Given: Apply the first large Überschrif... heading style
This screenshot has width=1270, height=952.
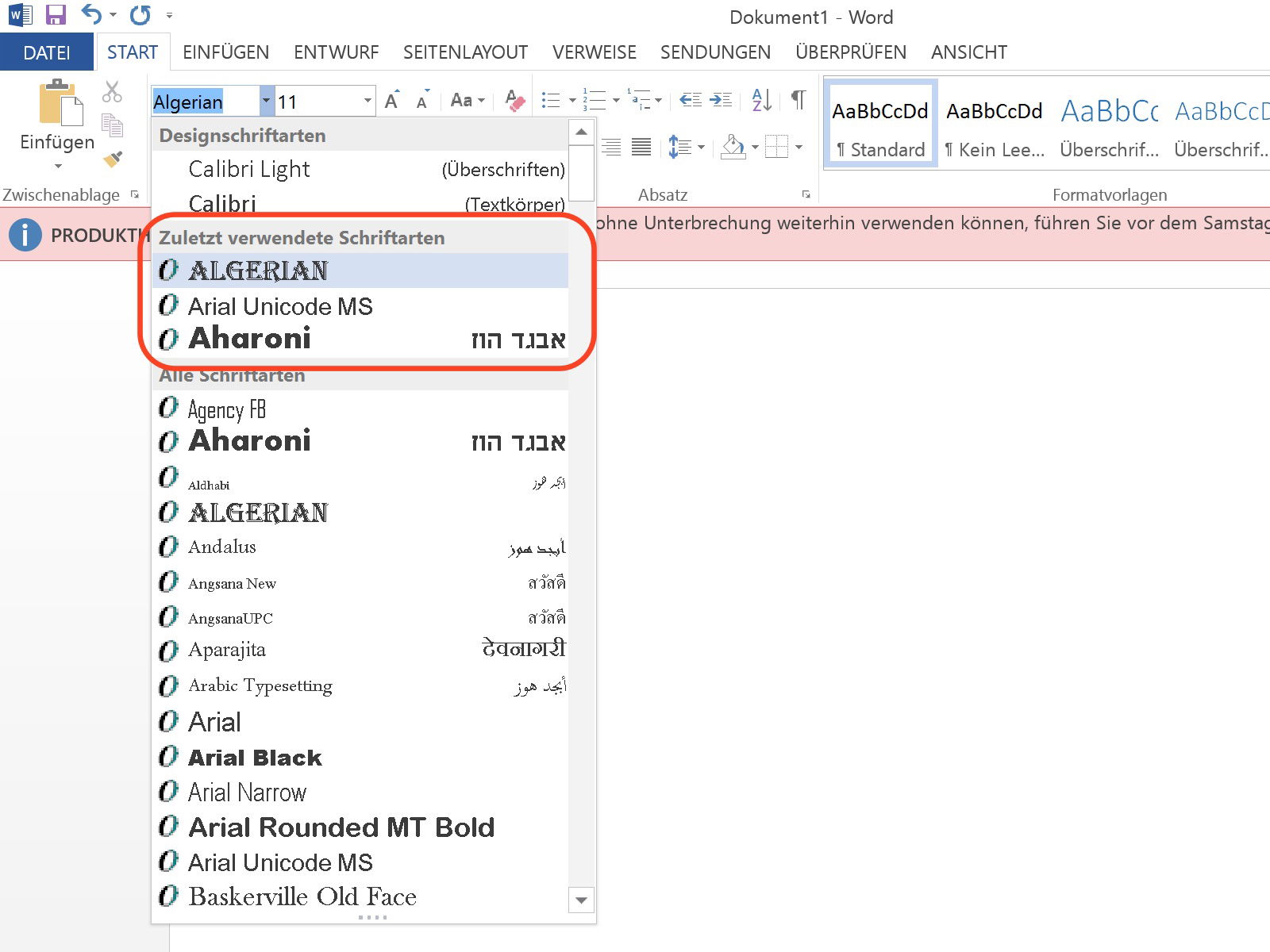Looking at the screenshot, I should click(x=1109, y=124).
